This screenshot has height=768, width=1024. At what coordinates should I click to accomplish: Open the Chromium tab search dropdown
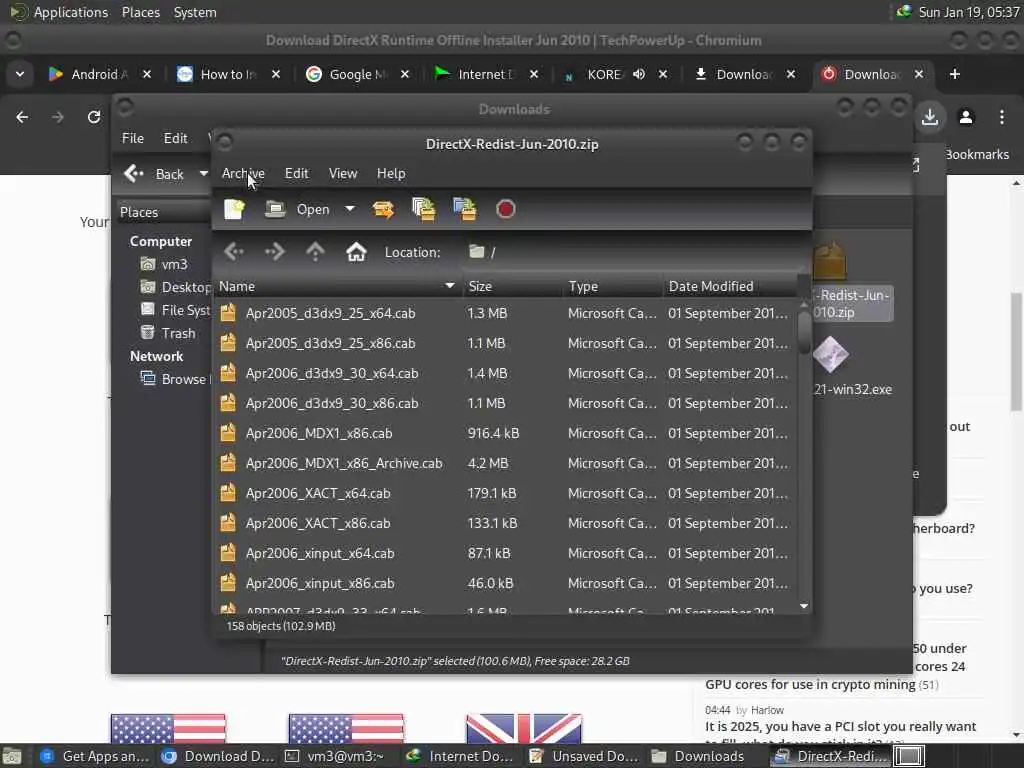coord(20,74)
